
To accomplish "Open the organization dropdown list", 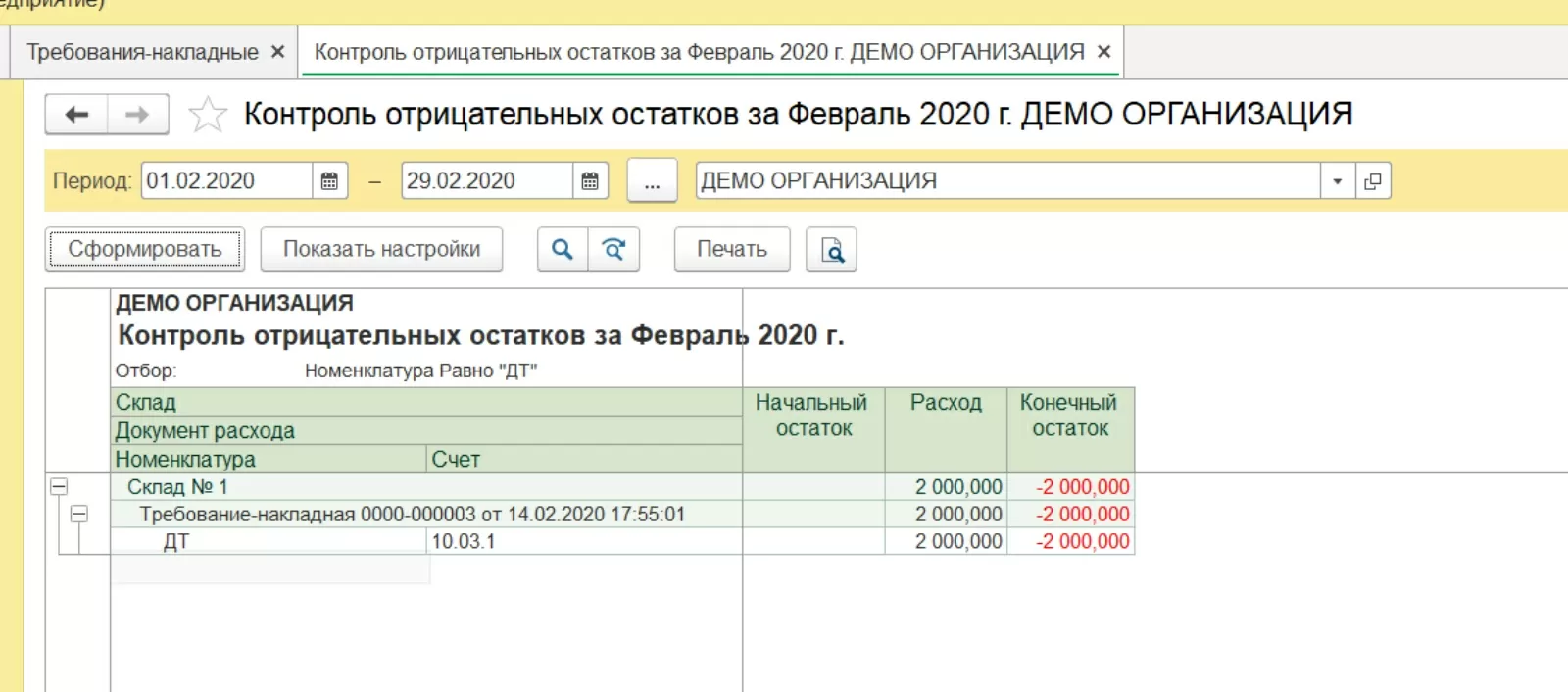I will 1337,181.
